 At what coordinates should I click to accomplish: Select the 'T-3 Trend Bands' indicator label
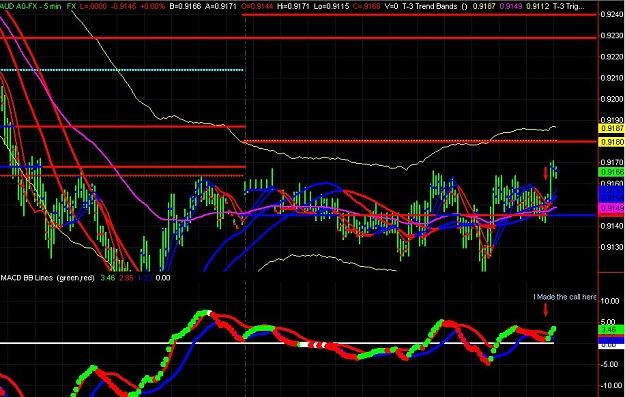430,6
